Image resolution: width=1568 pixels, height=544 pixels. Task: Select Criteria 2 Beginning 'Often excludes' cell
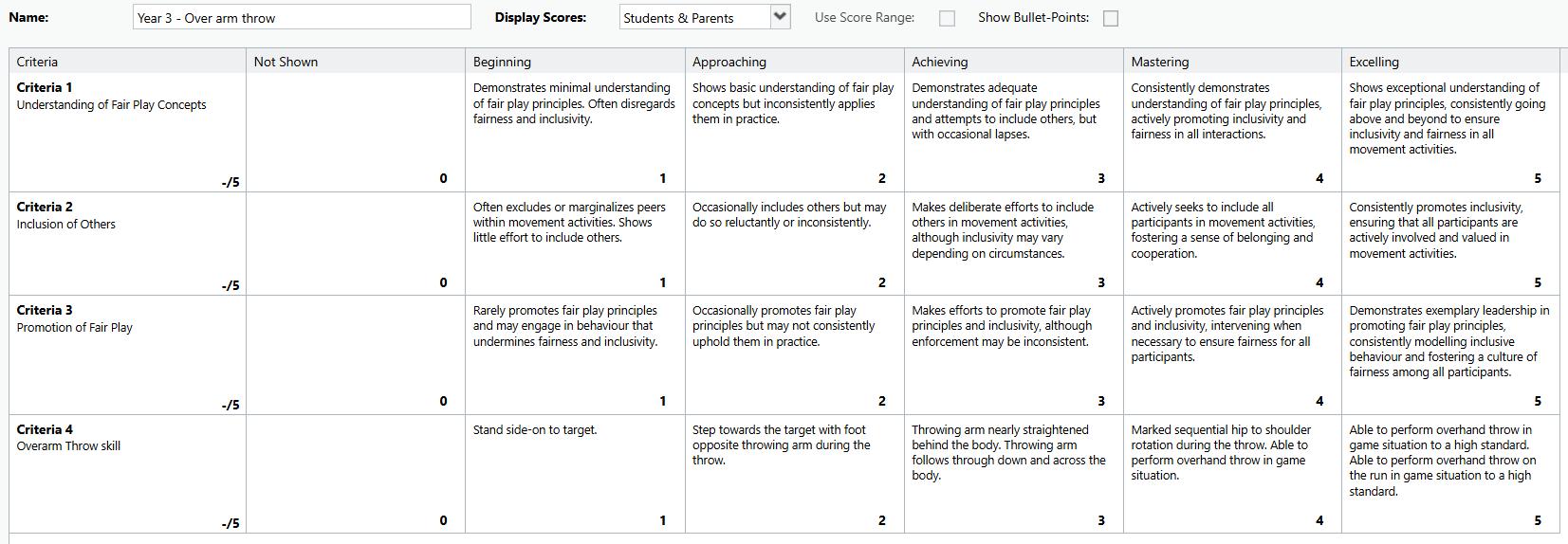576,244
